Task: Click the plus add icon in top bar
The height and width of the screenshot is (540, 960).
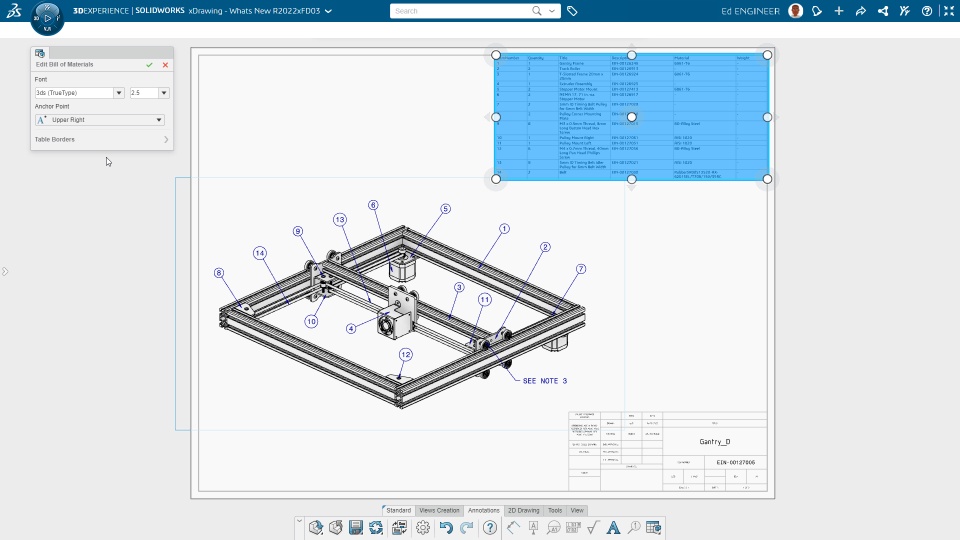Action: coord(839,11)
